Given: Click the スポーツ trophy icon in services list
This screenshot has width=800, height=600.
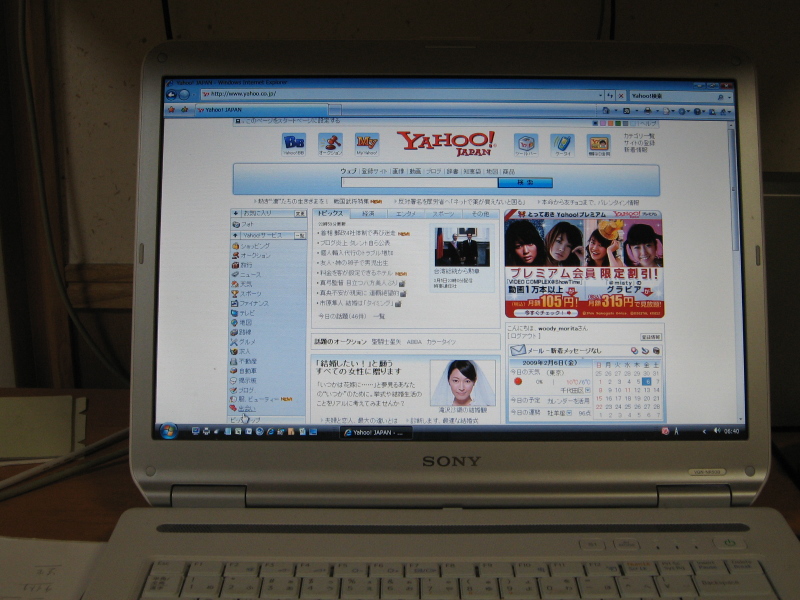Looking at the screenshot, I should click(235, 294).
